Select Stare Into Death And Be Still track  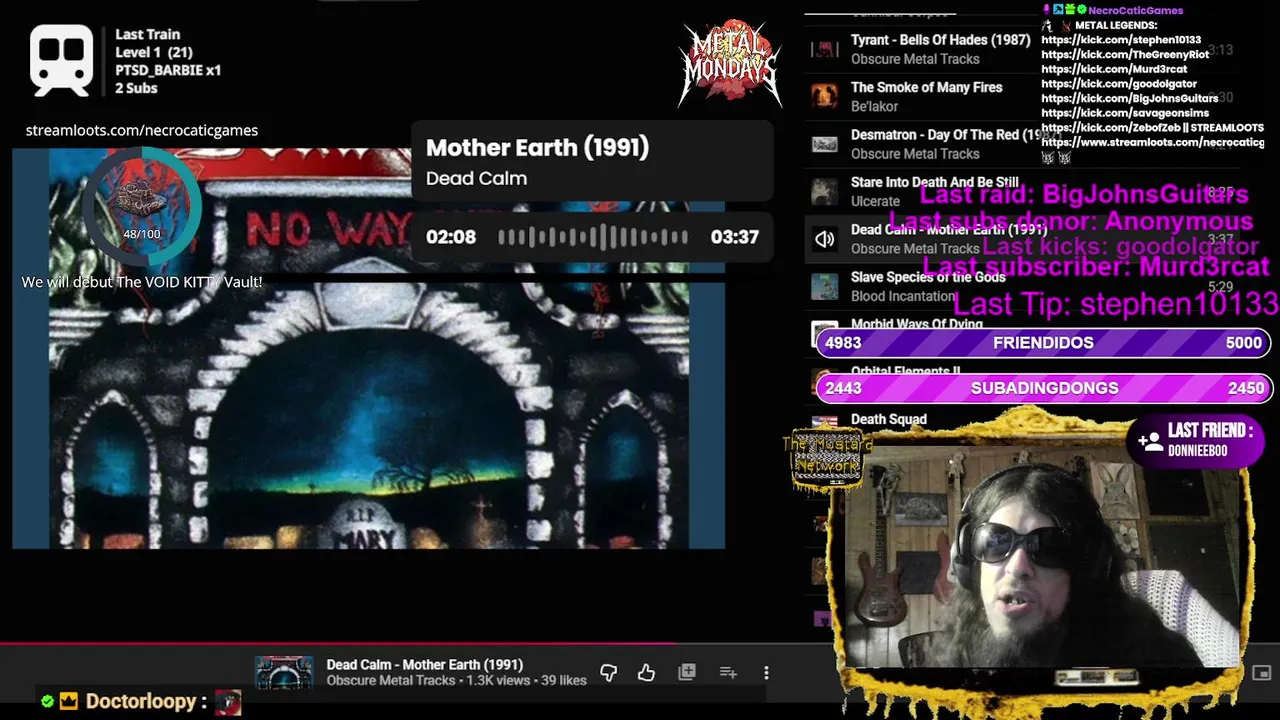(934, 182)
